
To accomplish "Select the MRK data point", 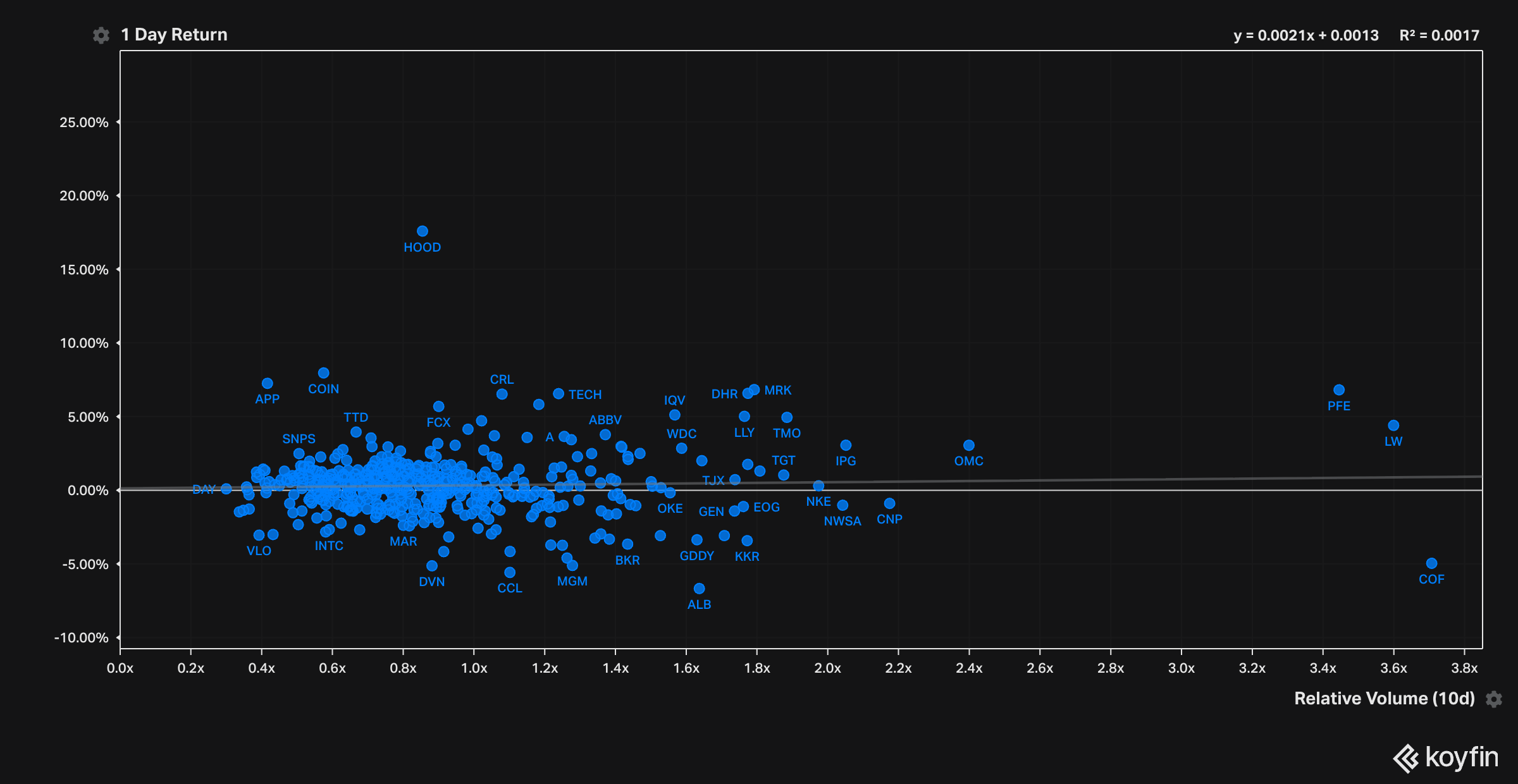I will point(754,389).
